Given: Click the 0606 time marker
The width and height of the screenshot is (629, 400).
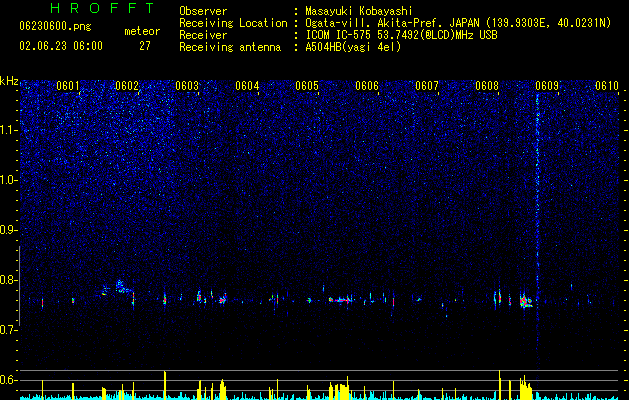Looking at the screenshot, I should click(367, 86).
